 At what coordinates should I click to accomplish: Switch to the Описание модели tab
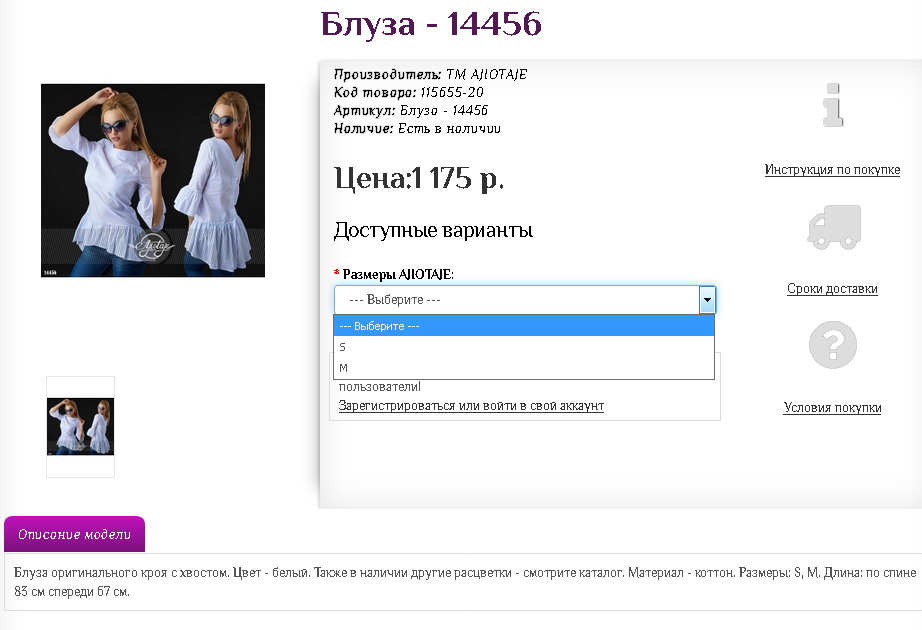click(x=74, y=534)
